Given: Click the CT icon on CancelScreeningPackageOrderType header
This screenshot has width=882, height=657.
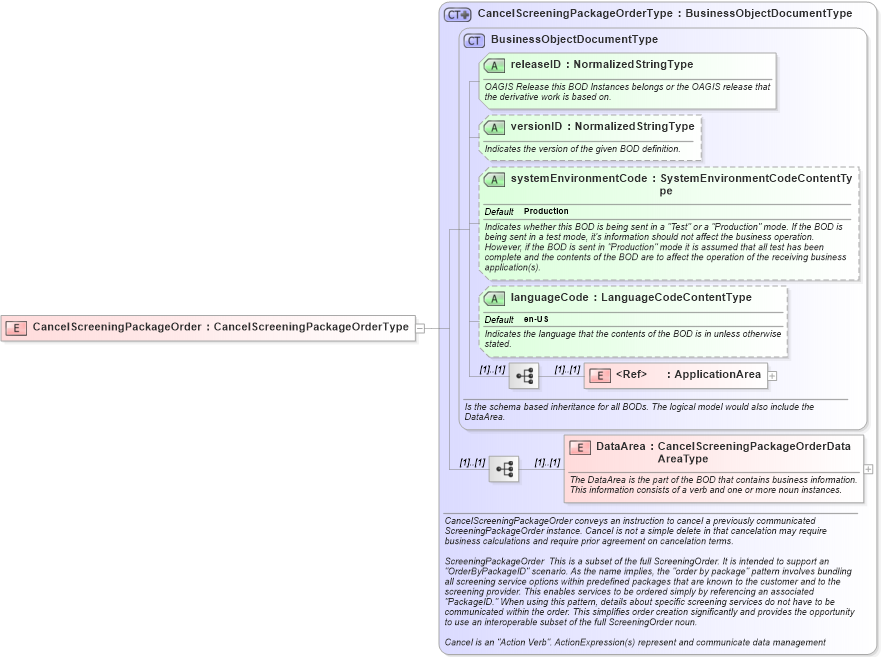Looking at the screenshot, I should [457, 13].
